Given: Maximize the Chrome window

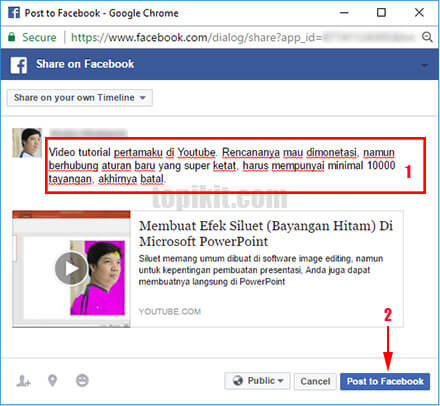Looking at the screenshot, I should [381, 13].
